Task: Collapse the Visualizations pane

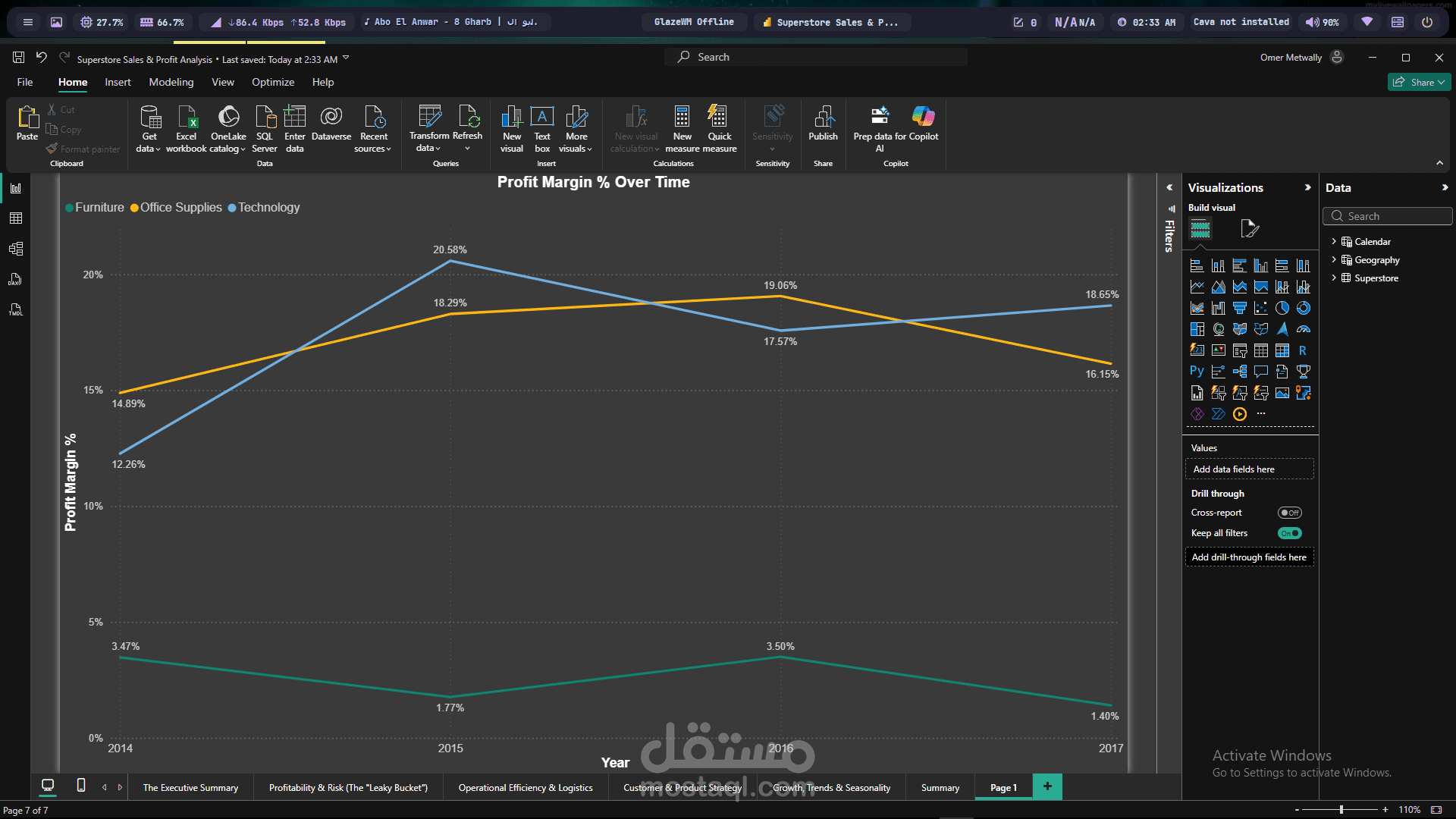Action: [x=1307, y=187]
